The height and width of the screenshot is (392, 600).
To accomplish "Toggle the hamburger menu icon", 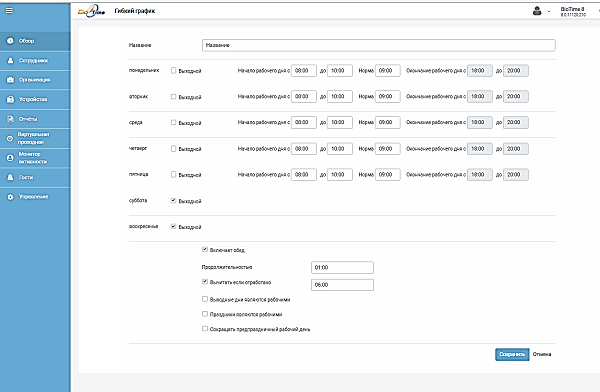I will [9, 10].
